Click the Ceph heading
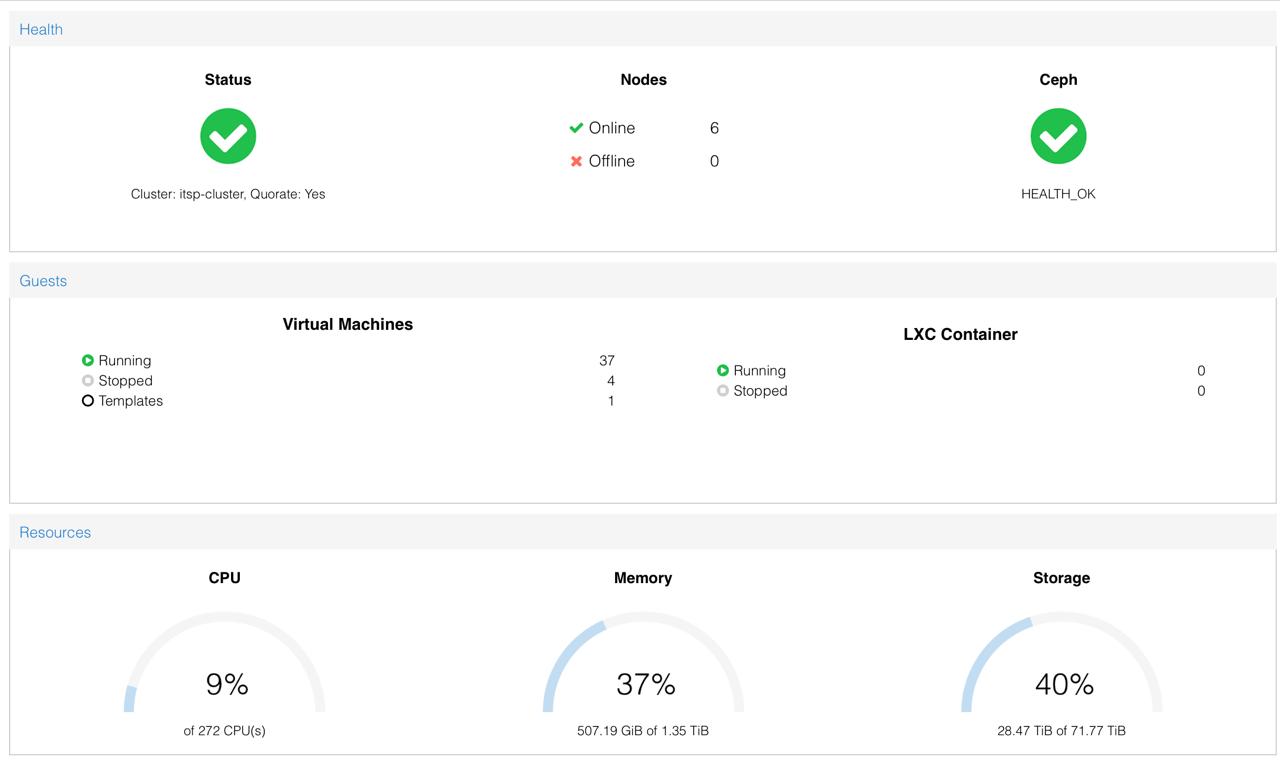1280x765 pixels. pyautogui.click(x=1058, y=80)
